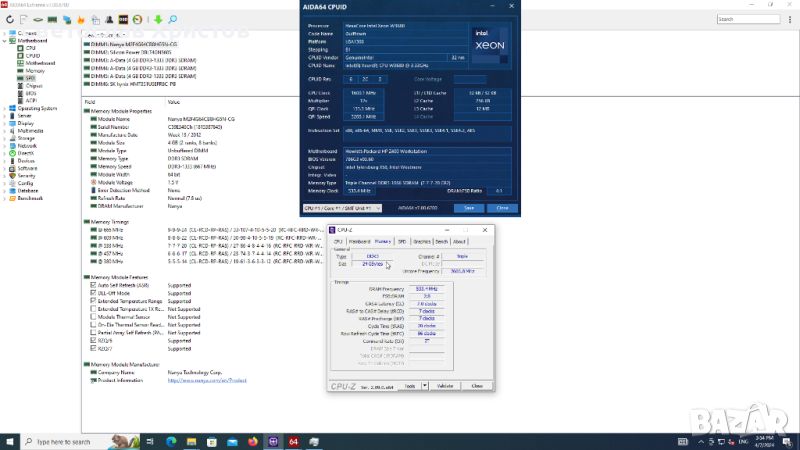Image resolution: width=800 pixels, height=450 pixels.
Task: Click the Report page icon in AIDA64 toolbar
Action: point(24,19)
